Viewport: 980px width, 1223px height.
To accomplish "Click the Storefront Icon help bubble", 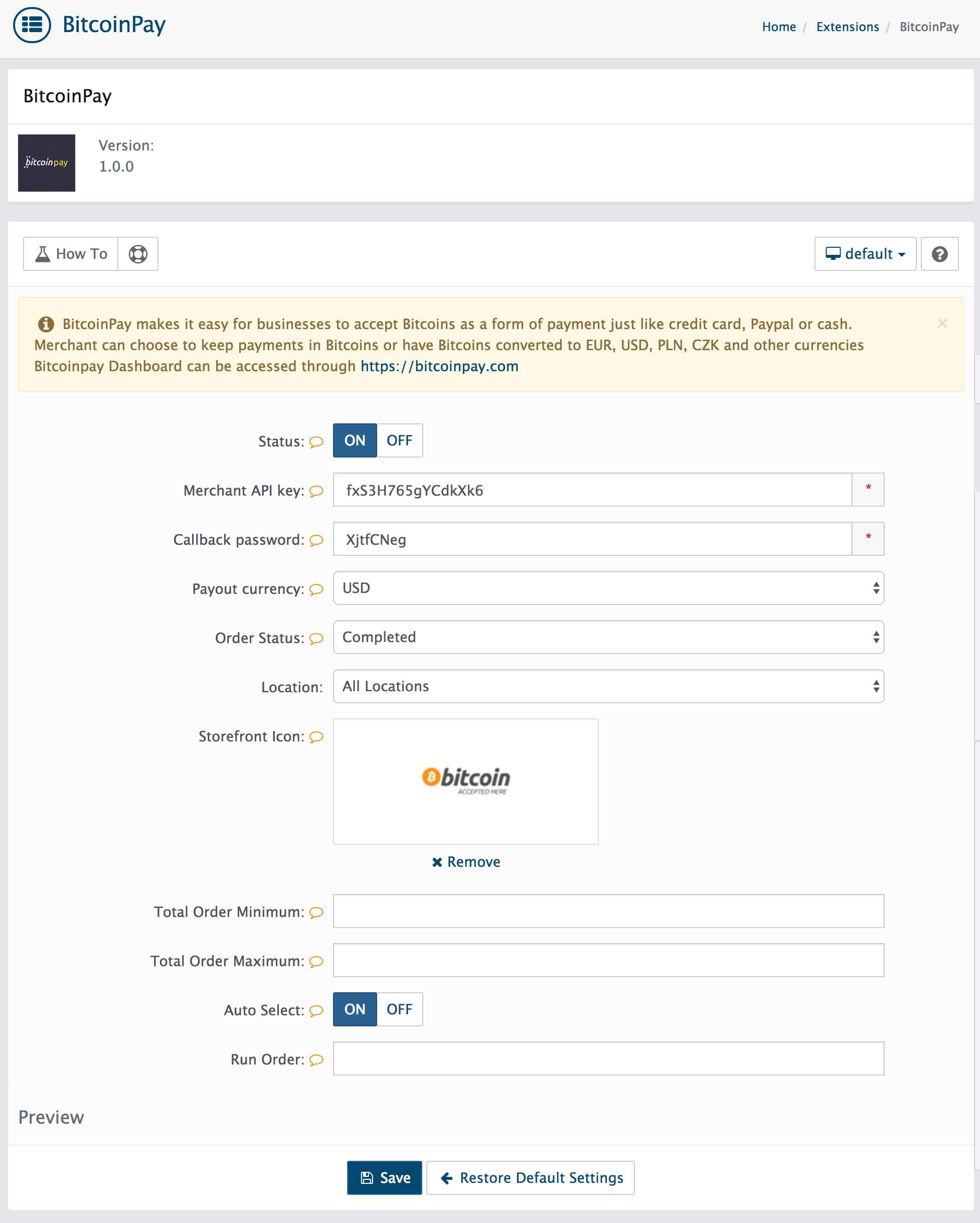I will tap(316, 736).
